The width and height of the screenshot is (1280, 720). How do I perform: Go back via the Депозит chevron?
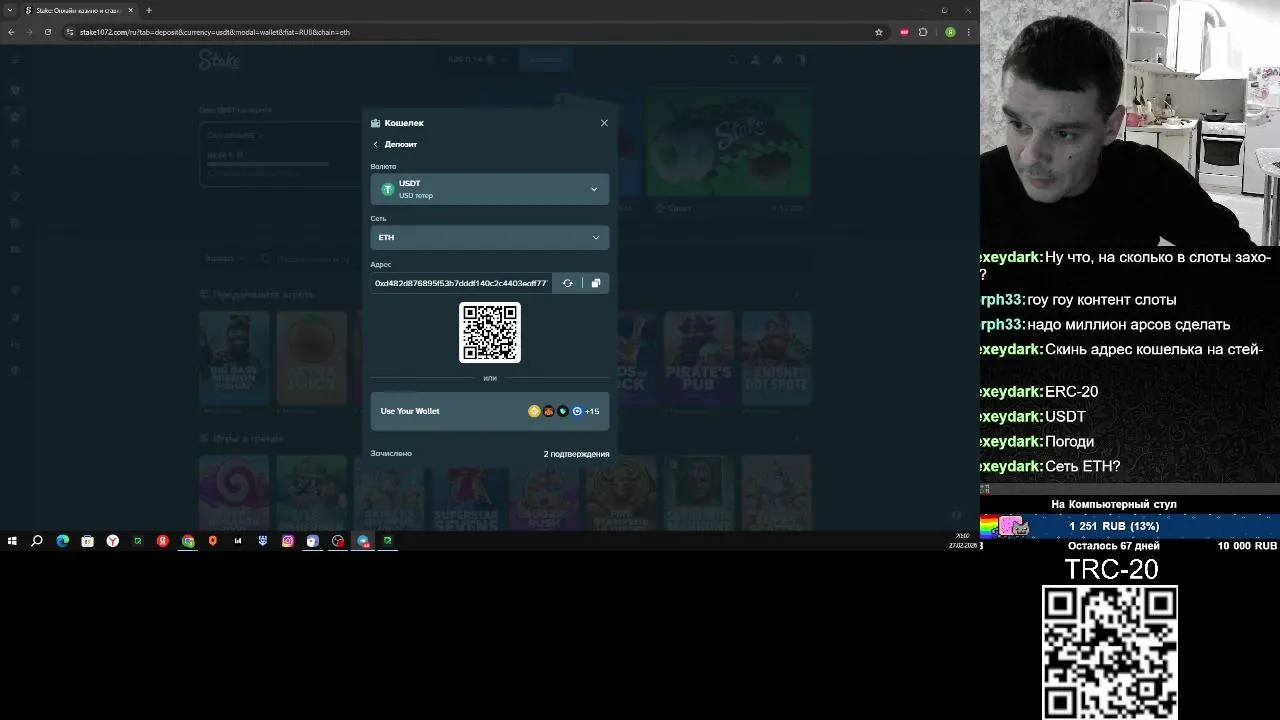click(x=376, y=144)
